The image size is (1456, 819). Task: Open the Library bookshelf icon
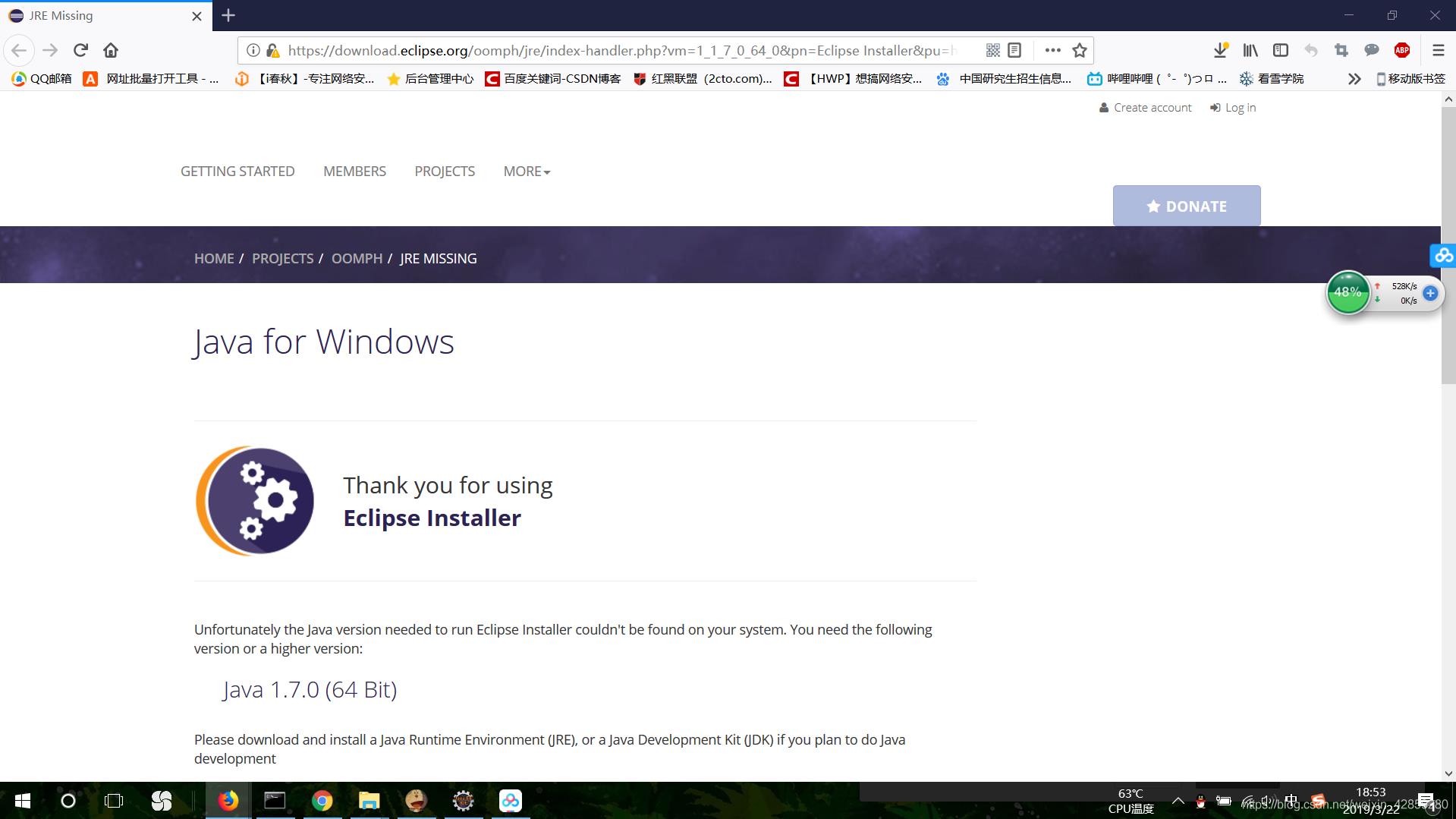1250,50
